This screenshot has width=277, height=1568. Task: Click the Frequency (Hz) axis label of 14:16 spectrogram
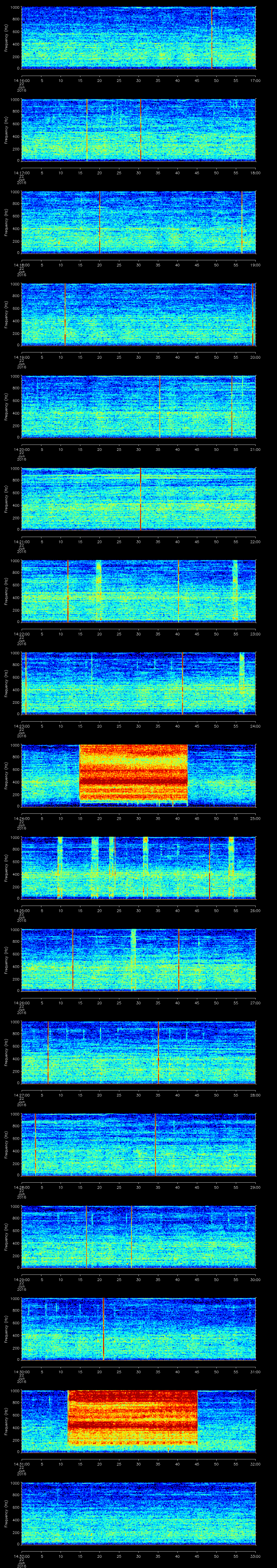pyautogui.click(x=7, y=38)
